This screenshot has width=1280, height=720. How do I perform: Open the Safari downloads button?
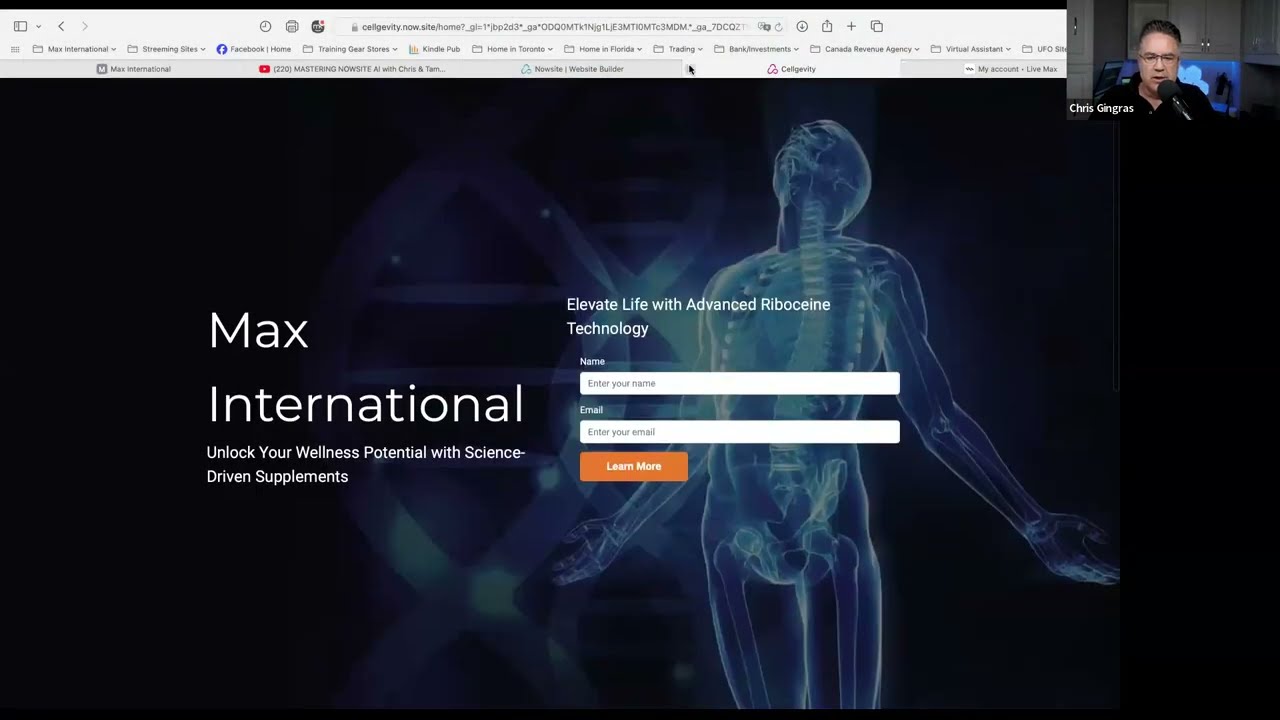pyautogui.click(x=802, y=26)
